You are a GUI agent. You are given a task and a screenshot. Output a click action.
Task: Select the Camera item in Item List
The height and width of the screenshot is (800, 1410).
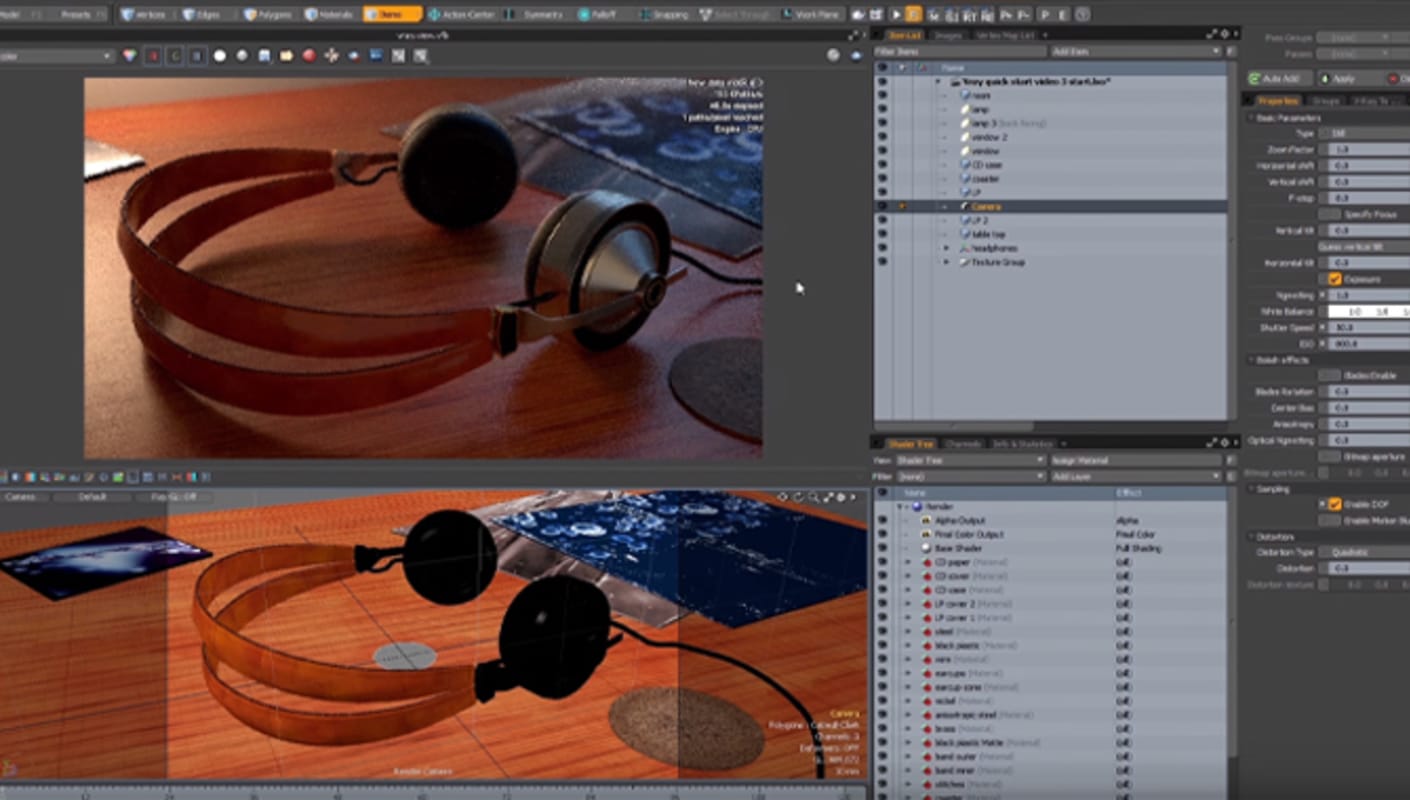[985, 206]
